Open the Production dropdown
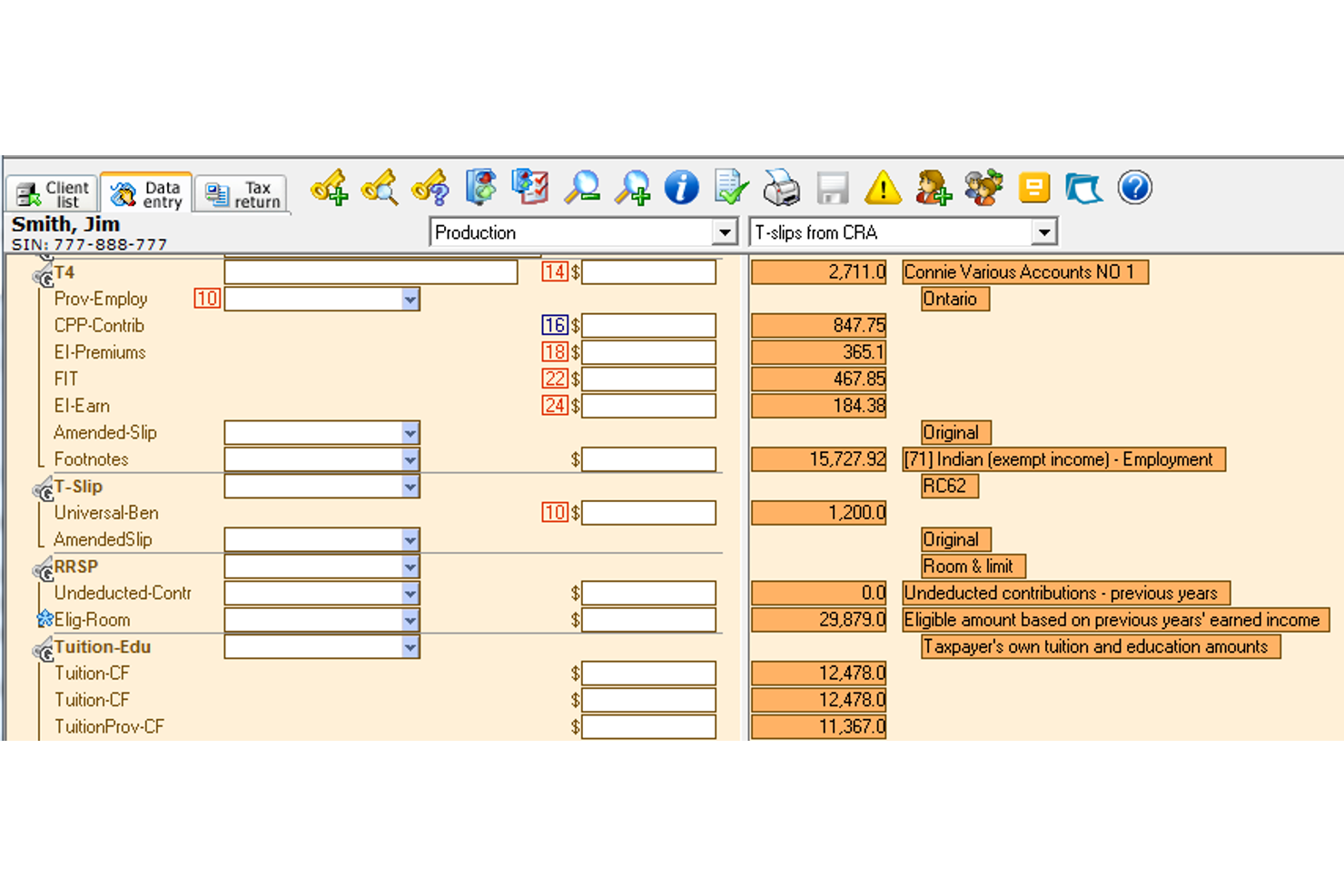Screen dimensions: 1344x896 point(583,232)
